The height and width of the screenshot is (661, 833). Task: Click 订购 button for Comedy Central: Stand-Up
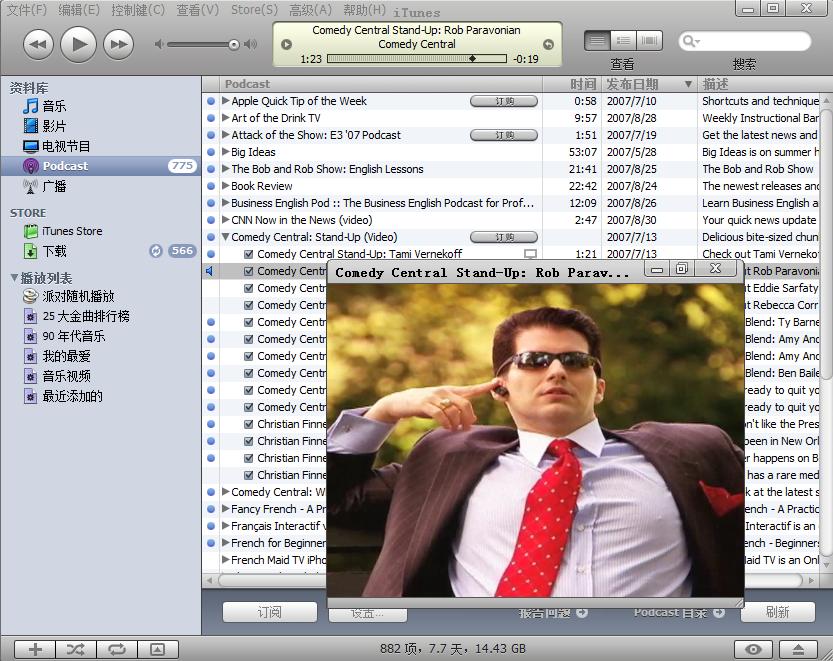pyautogui.click(x=504, y=237)
